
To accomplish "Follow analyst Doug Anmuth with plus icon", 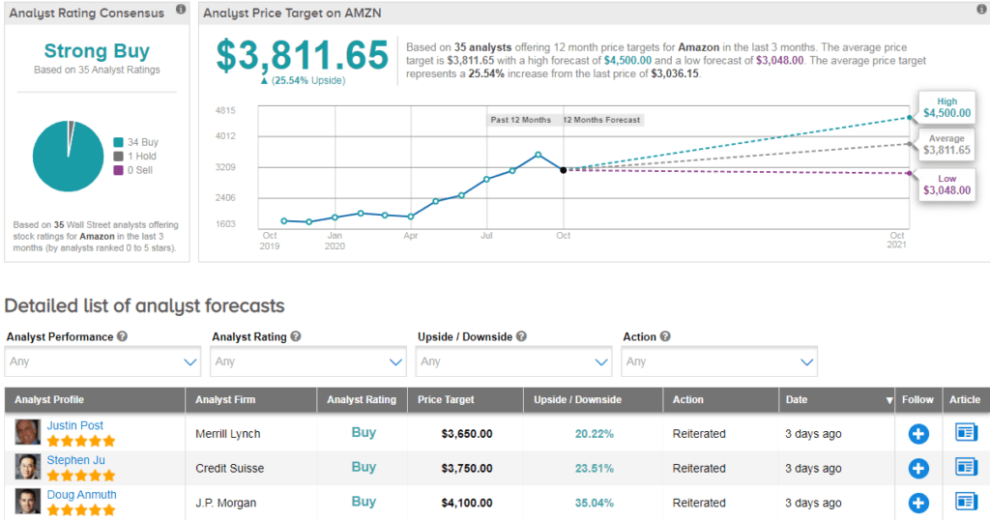I will (918, 503).
